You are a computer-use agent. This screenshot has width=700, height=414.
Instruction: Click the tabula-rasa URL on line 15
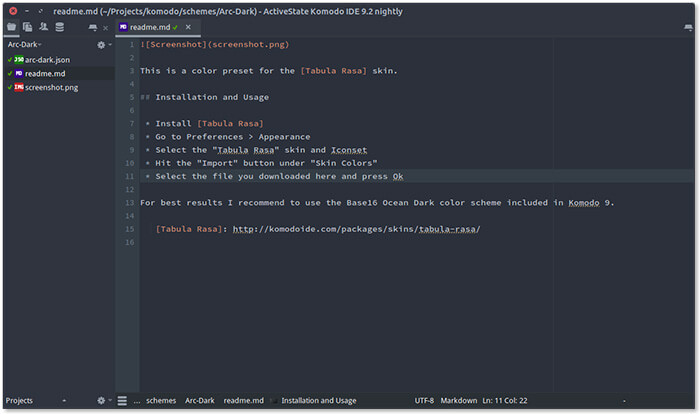click(x=357, y=229)
